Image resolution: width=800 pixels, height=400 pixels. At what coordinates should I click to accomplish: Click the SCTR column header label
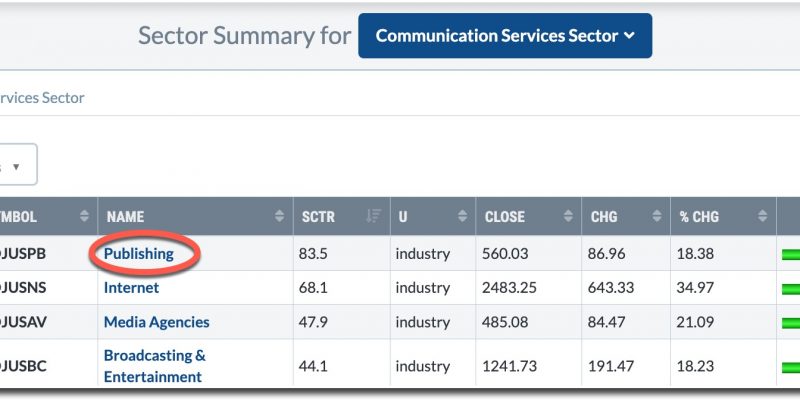coord(321,216)
